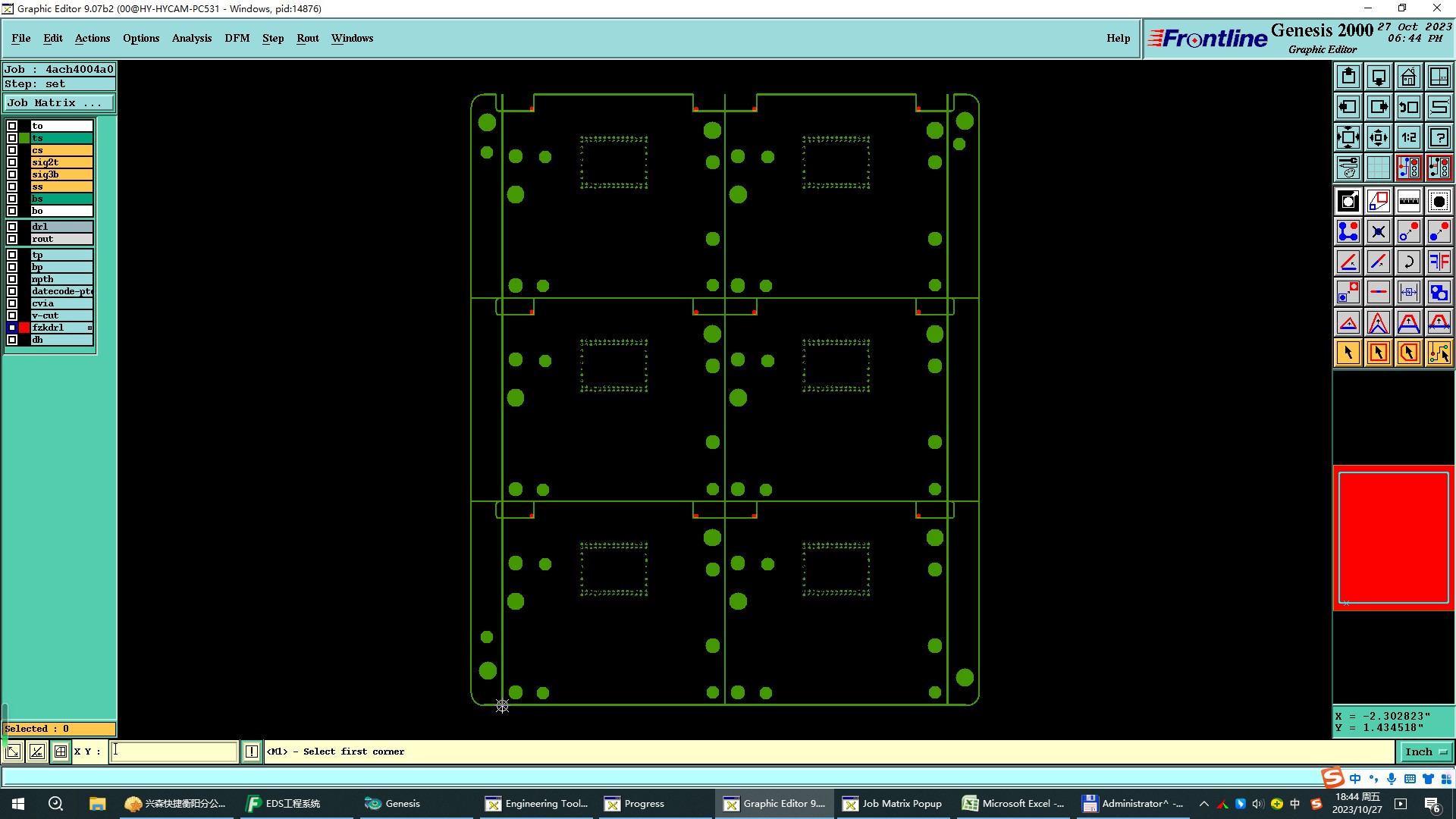1456x819 pixels.
Task: Click the Home view icon
Action: coord(1408,77)
